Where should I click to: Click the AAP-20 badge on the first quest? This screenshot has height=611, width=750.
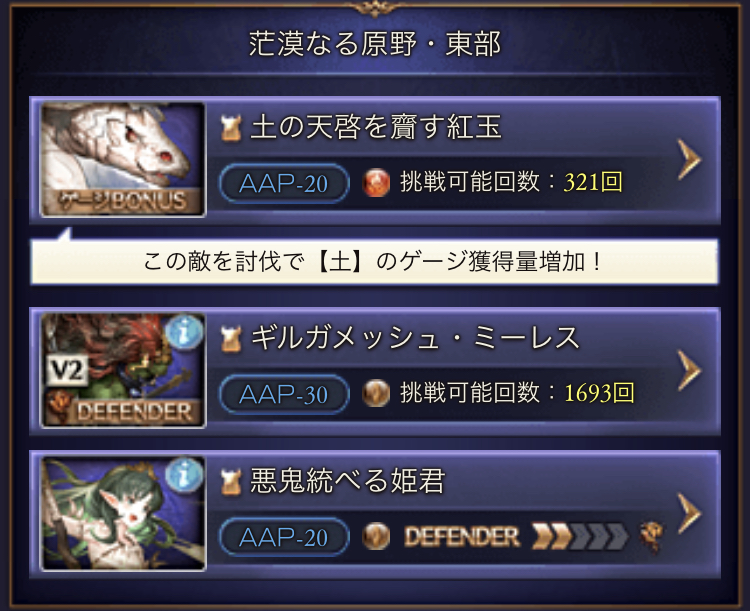click(x=284, y=184)
